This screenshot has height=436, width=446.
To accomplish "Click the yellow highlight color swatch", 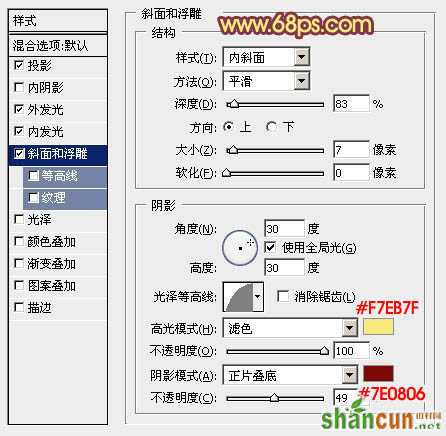I will point(378,327).
